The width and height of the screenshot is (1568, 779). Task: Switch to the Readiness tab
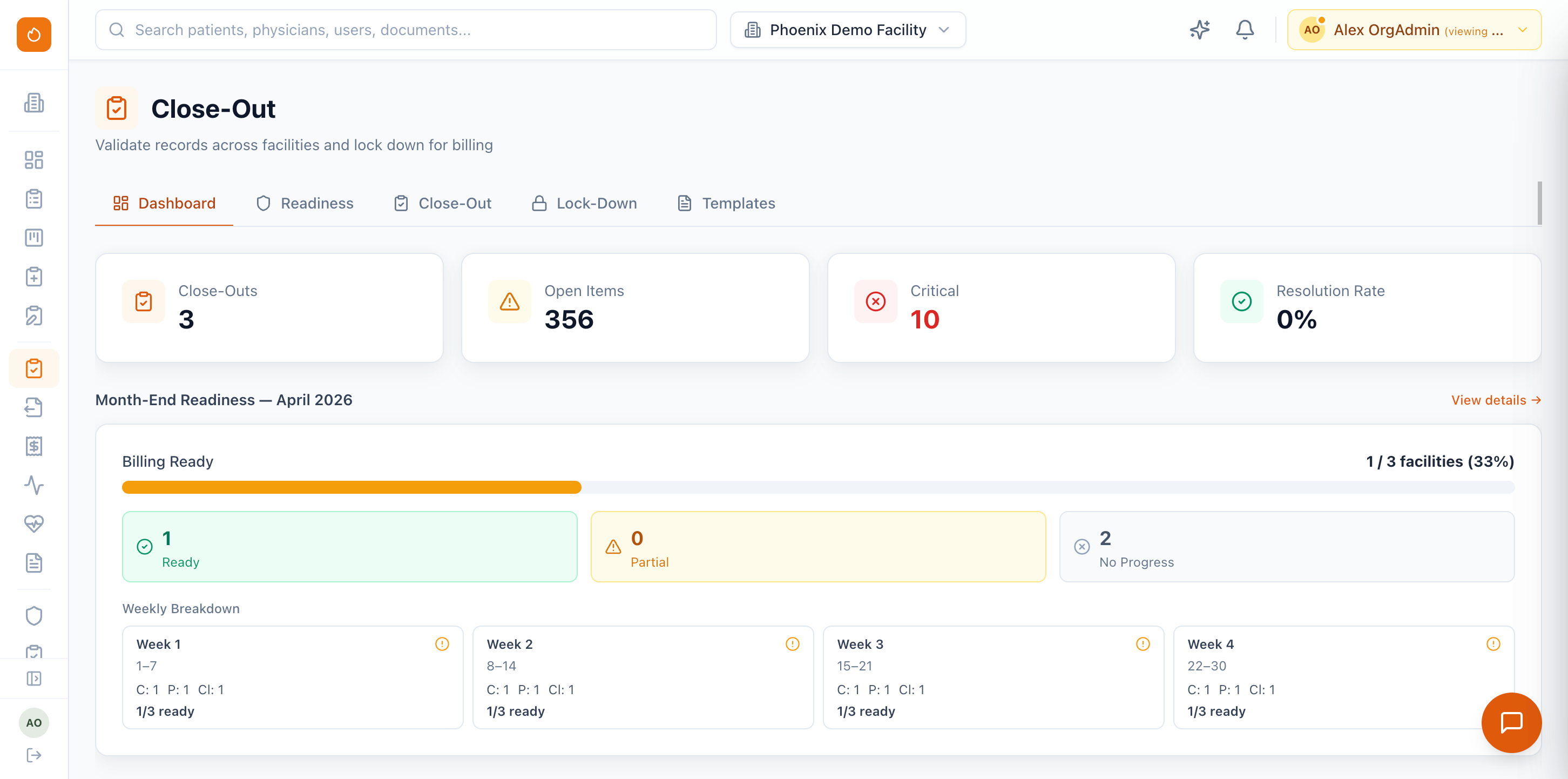[305, 204]
